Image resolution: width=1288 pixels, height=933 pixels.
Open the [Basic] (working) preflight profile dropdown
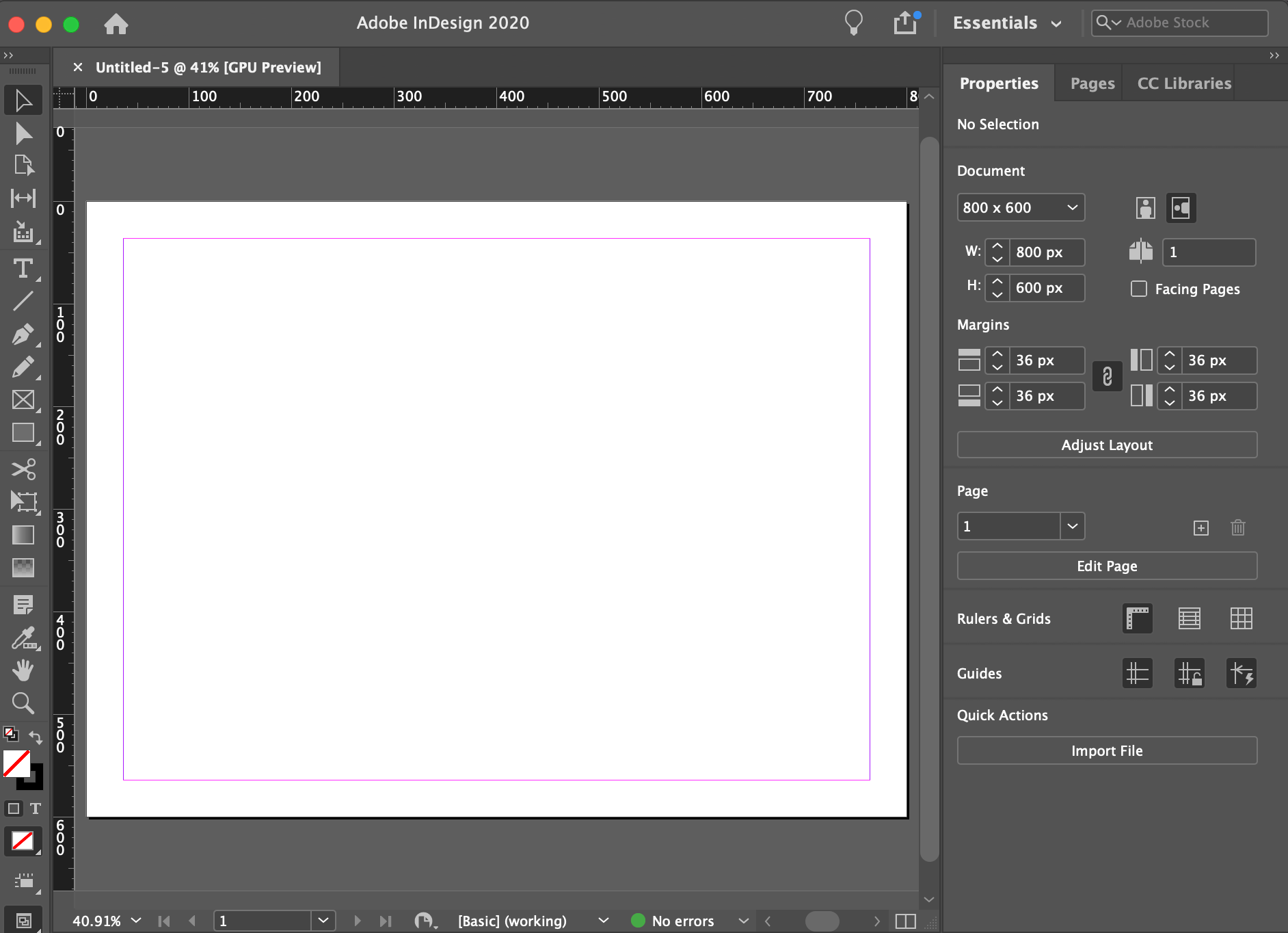[603, 921]
